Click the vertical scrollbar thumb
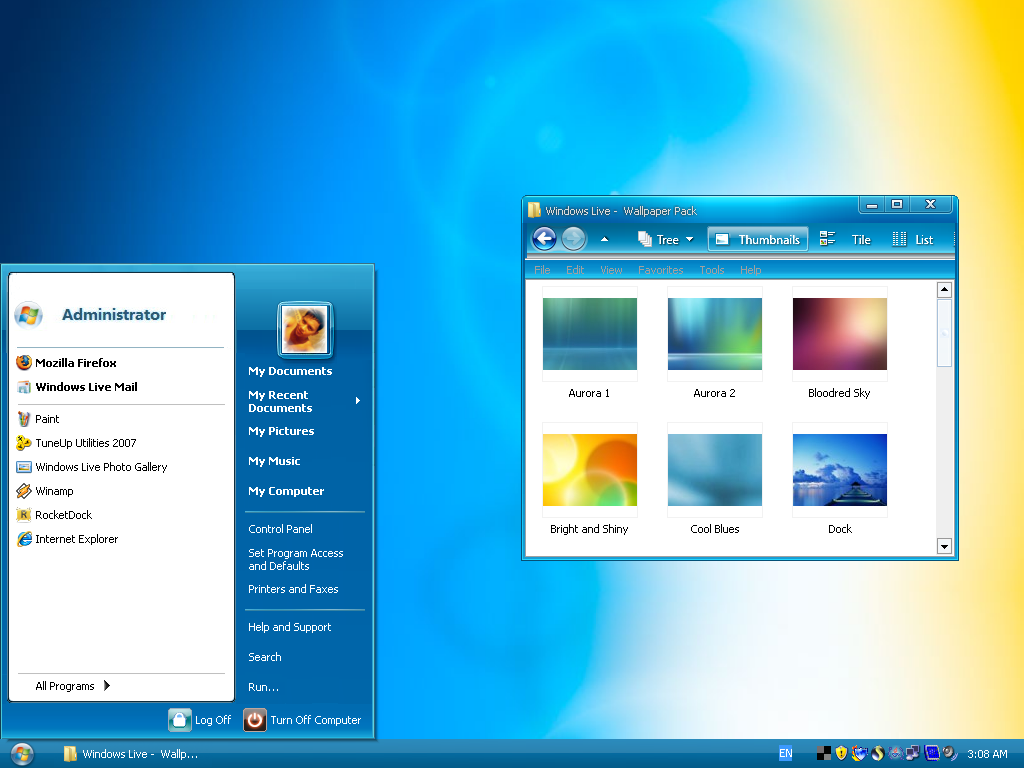 pyautogui.click(x=944, y=333)
